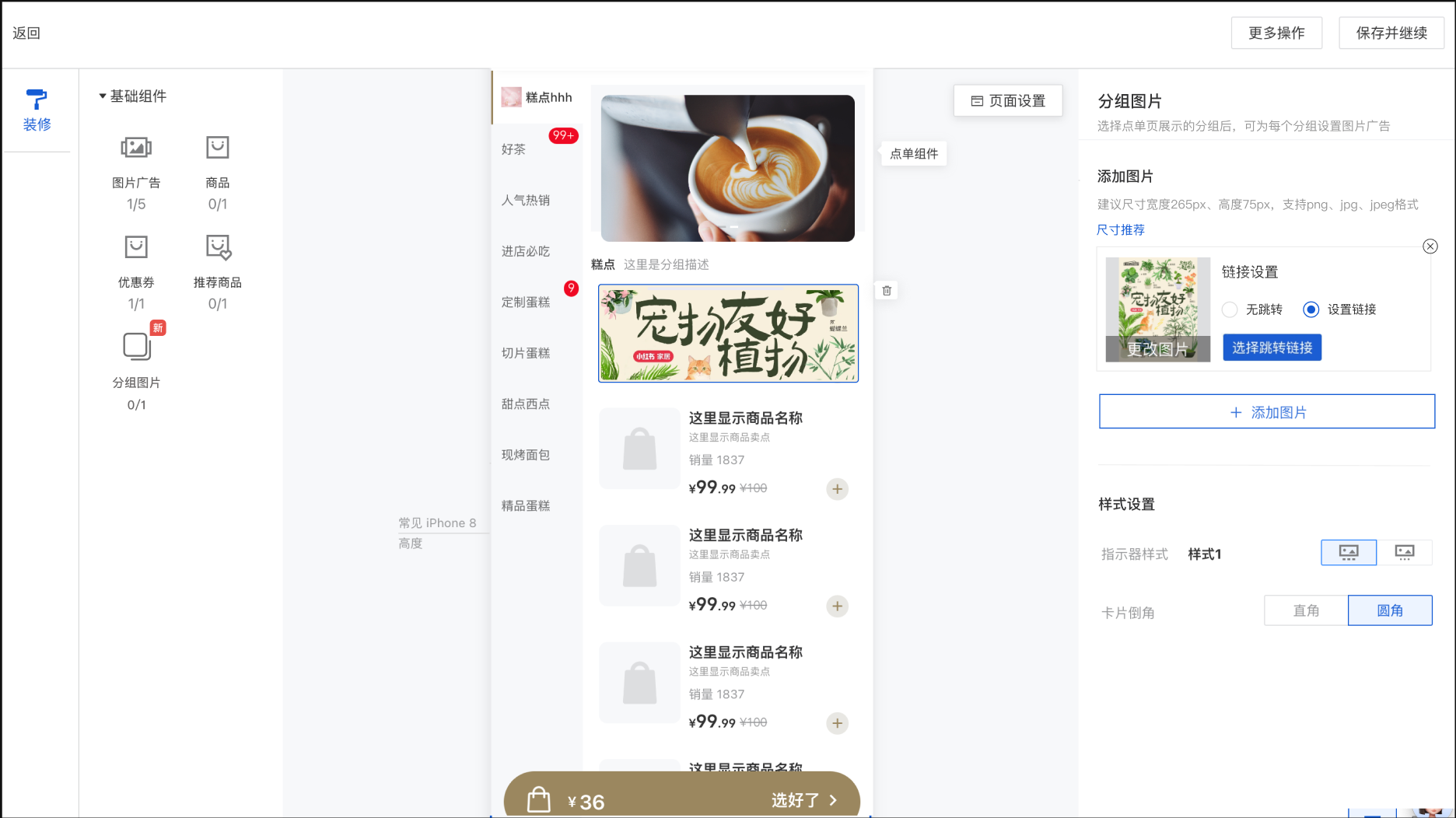
Task: Add the 优惠券 coupon component
Action: (136, 247)
